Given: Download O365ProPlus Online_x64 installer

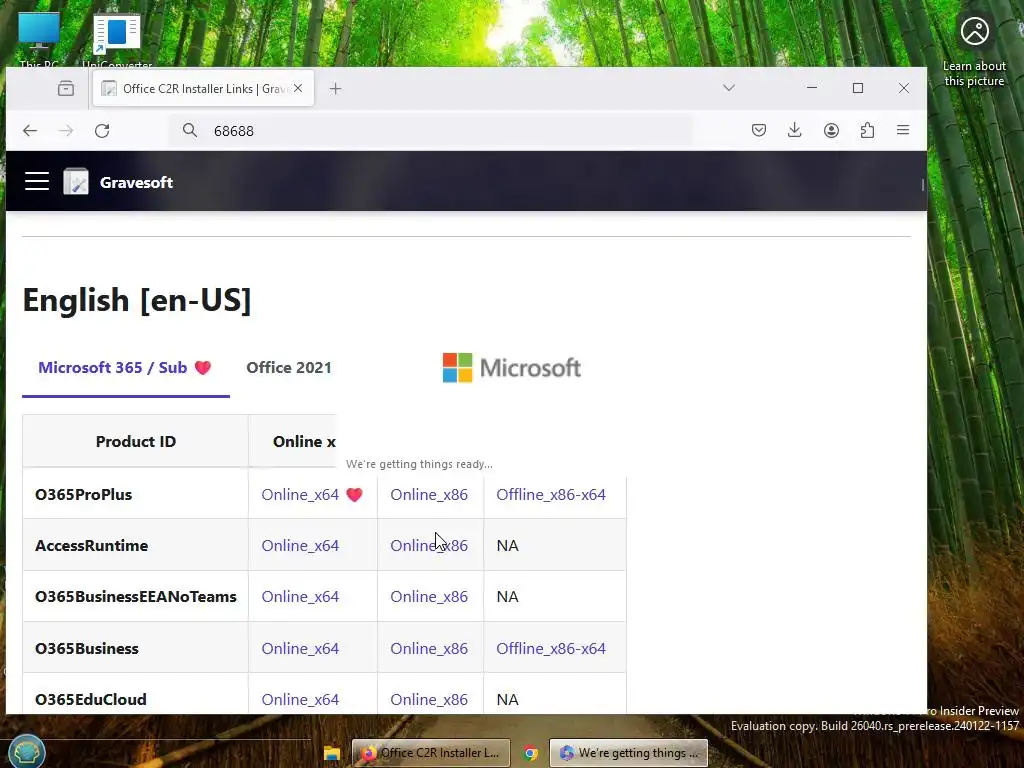Looking at the screenshot, I should click(300, 494).
